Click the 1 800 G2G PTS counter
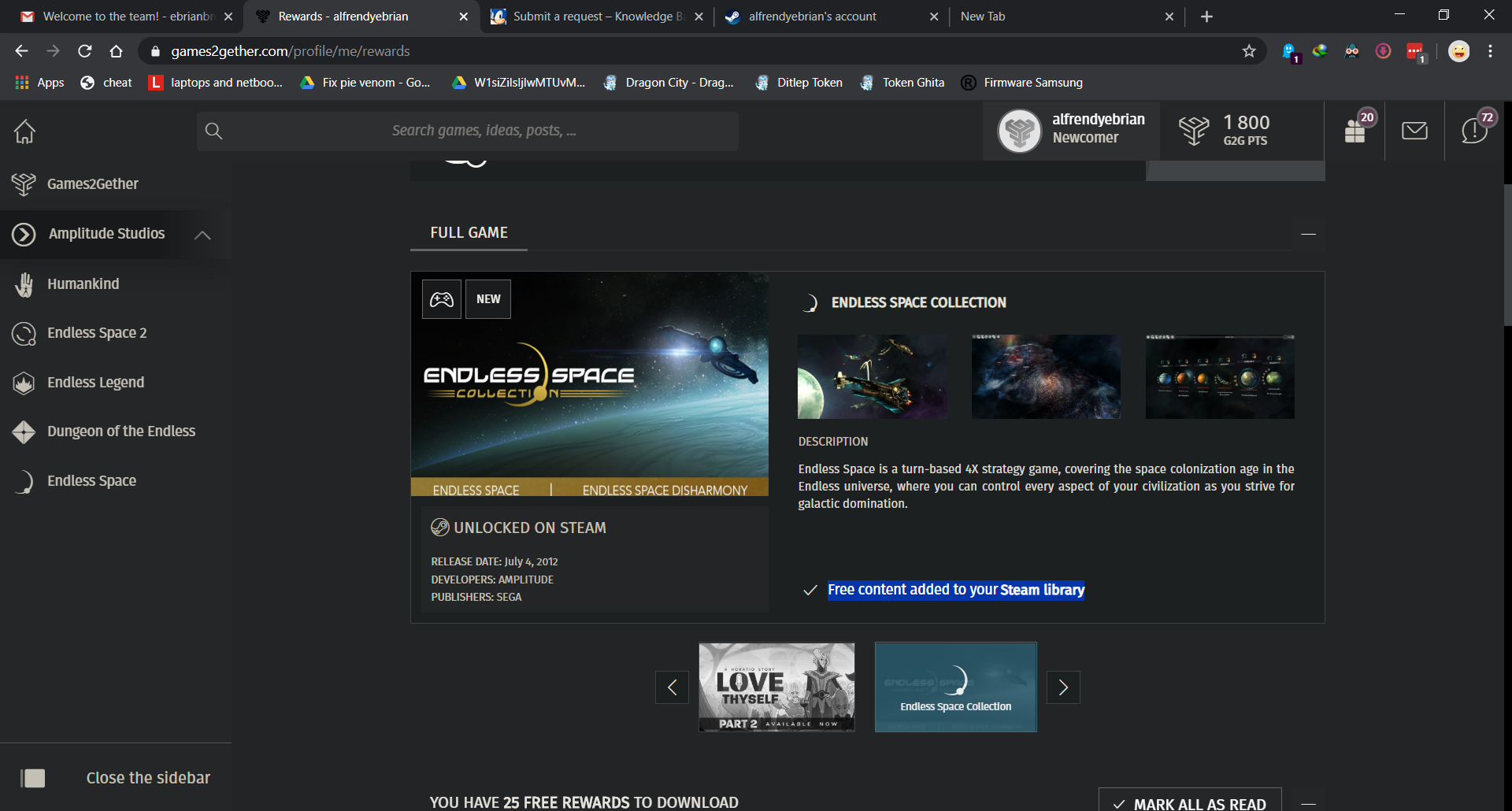The image size is (1512, 811). (x=1246, y=130)
